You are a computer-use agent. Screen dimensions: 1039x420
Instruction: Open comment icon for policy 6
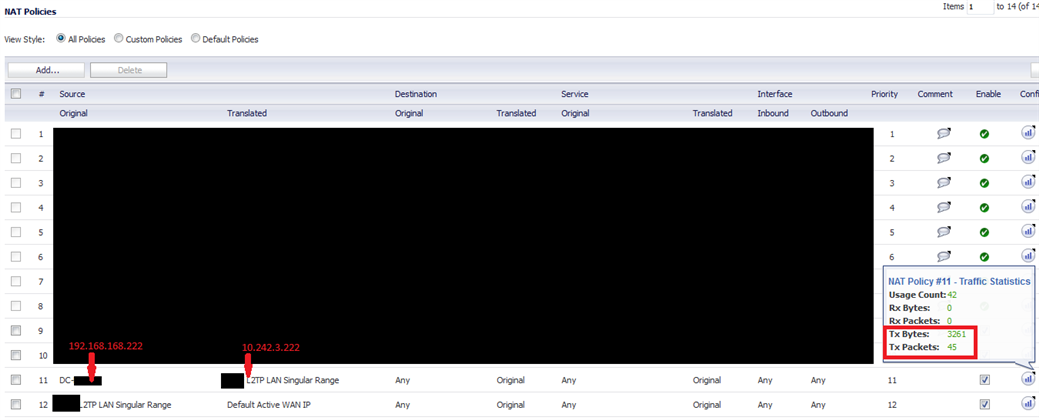click(x=944, y=256)
